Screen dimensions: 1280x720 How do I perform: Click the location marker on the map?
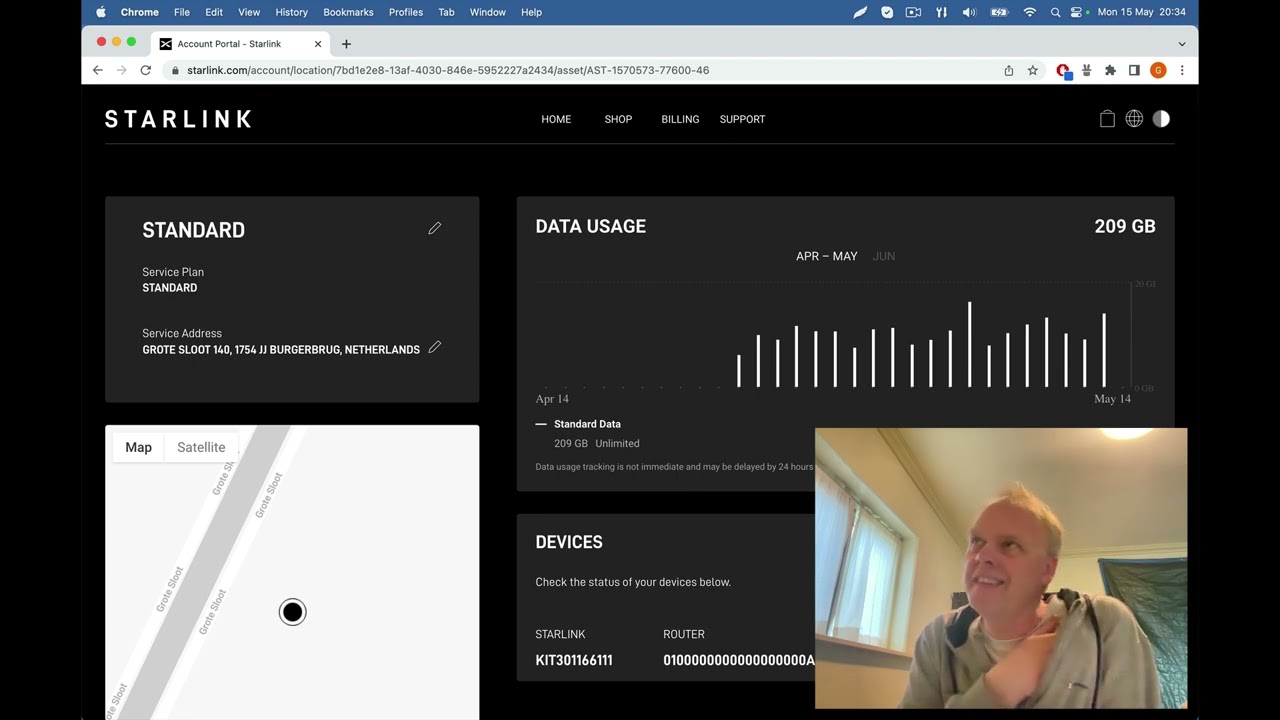292,612
